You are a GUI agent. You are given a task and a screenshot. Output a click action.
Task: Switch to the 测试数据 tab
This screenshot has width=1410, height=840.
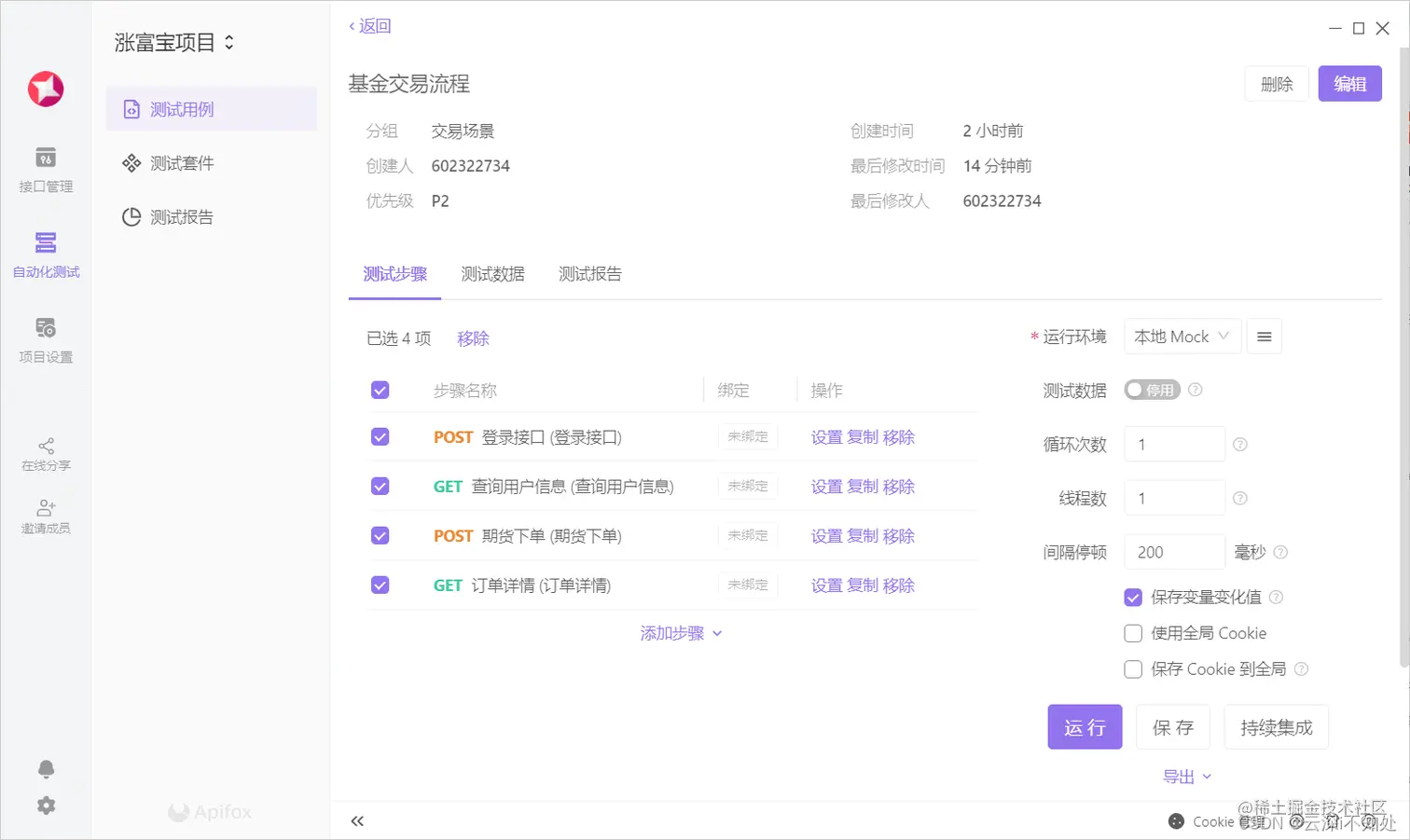[492, 274]
